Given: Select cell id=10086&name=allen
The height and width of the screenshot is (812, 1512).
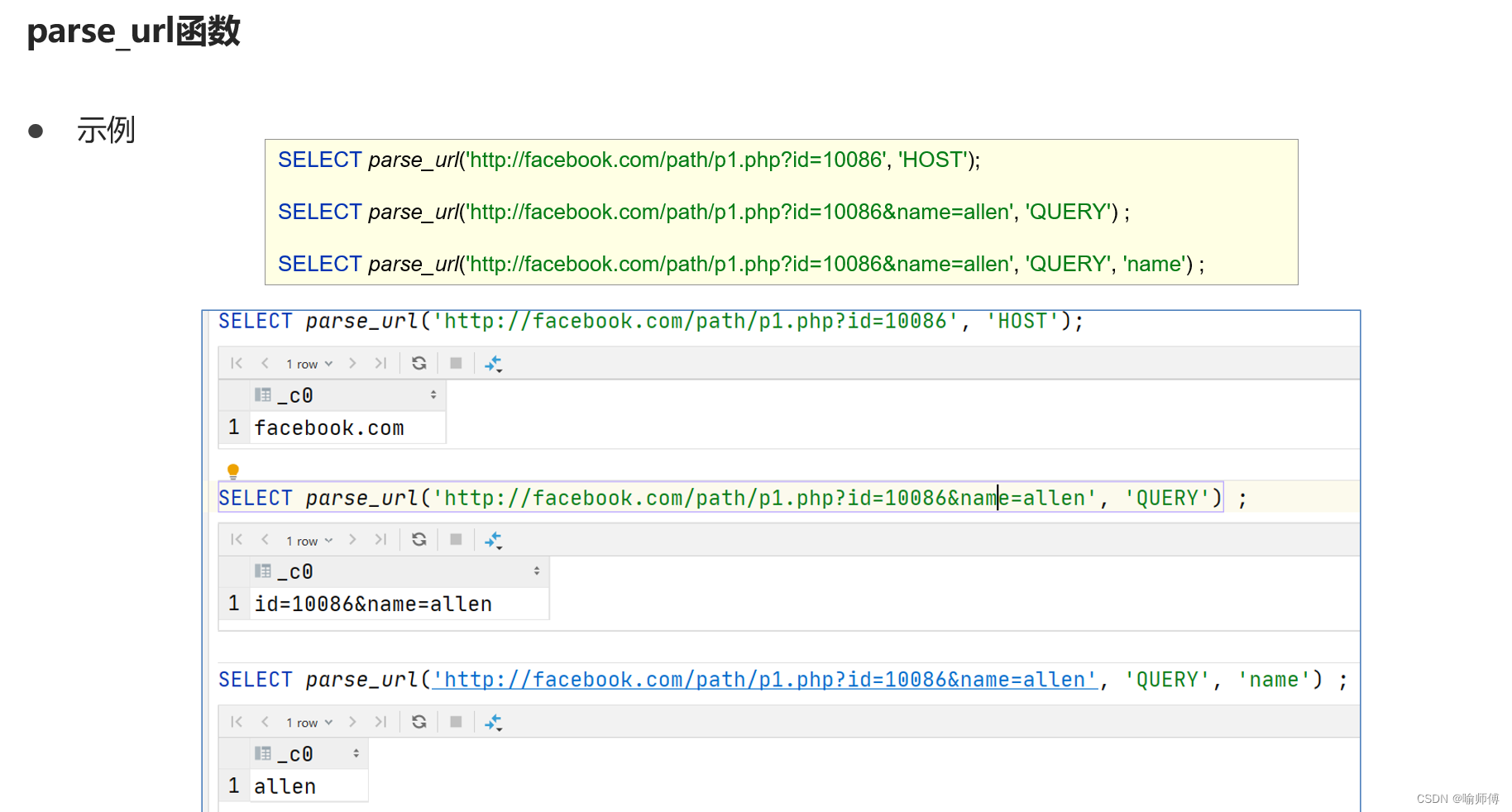Looking at the screenshot, I should [x=400, y=604].
